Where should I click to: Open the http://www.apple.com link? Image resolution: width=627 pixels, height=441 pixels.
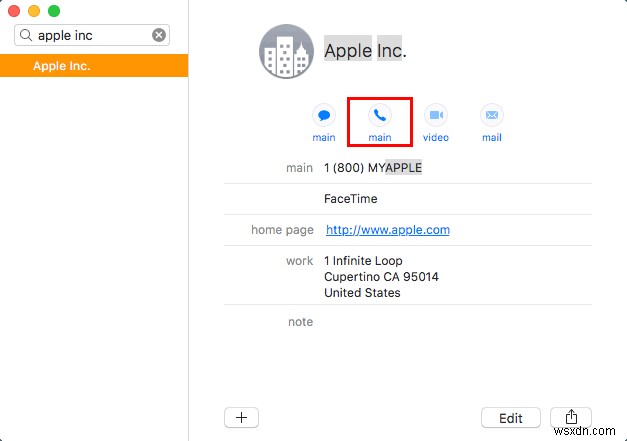click(387, 230)
